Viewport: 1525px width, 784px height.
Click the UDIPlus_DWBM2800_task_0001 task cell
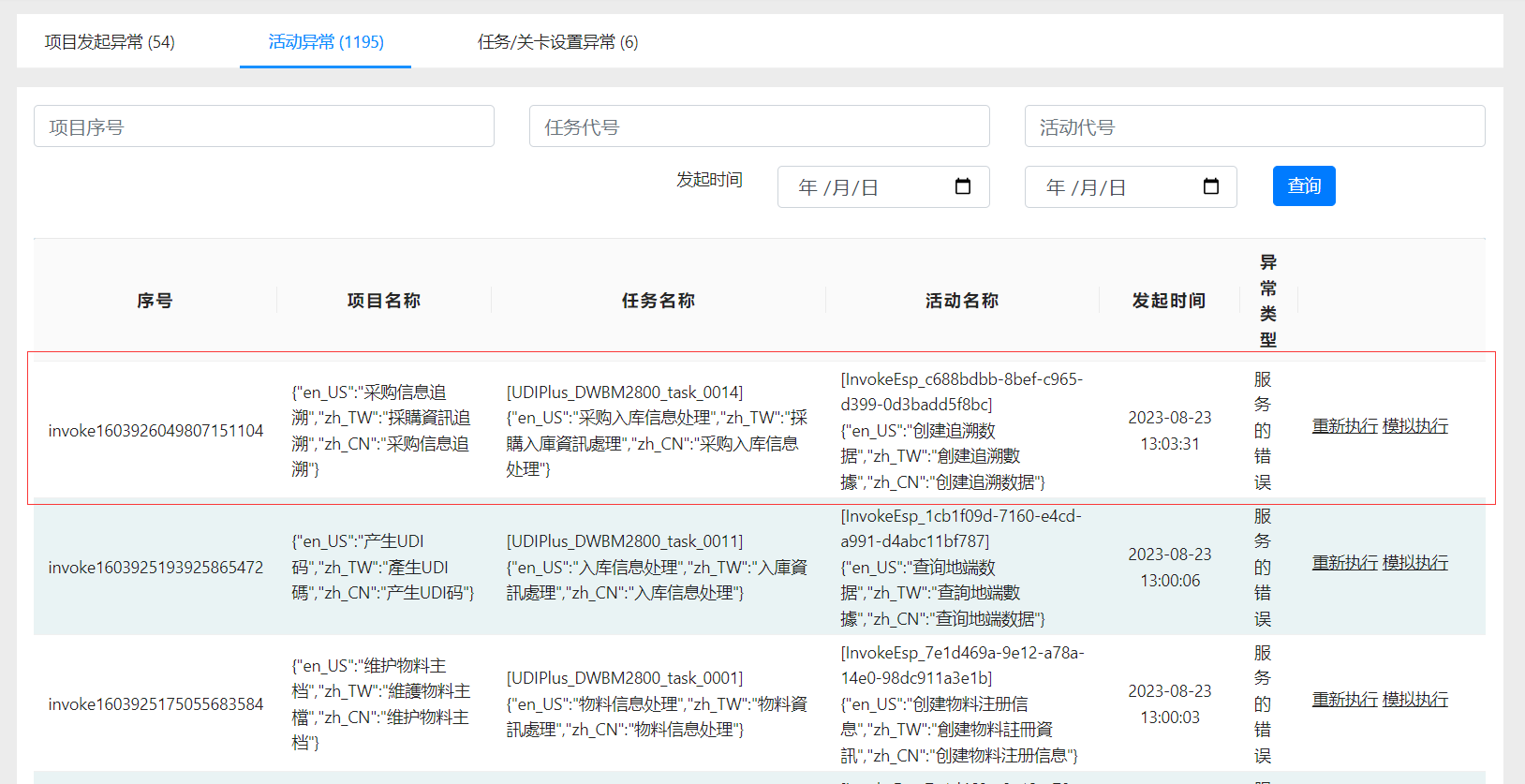coord(657,704)
